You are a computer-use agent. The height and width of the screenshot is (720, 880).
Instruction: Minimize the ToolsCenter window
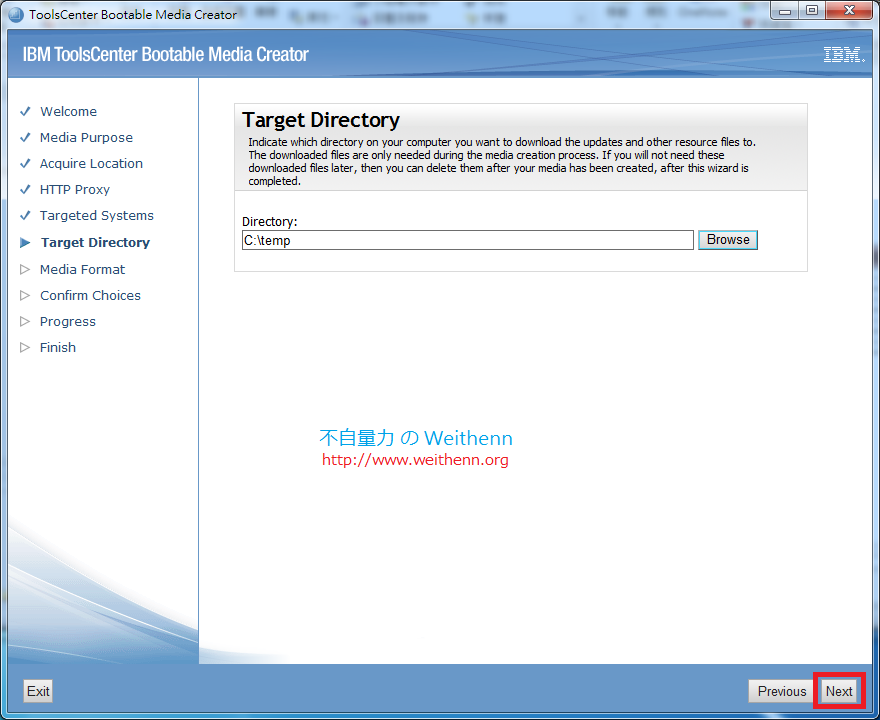click(785, 11)
